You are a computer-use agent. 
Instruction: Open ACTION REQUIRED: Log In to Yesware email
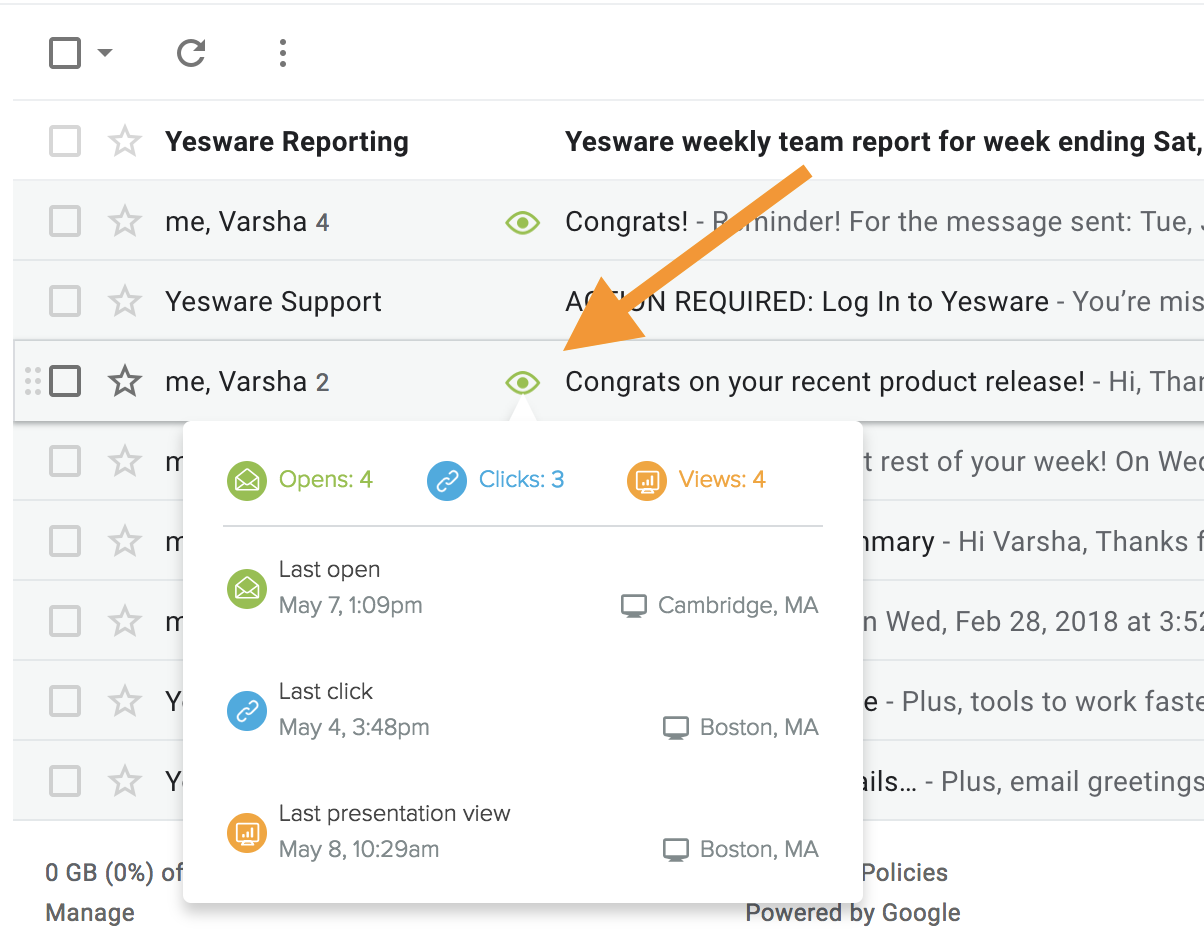coord(806,302)
